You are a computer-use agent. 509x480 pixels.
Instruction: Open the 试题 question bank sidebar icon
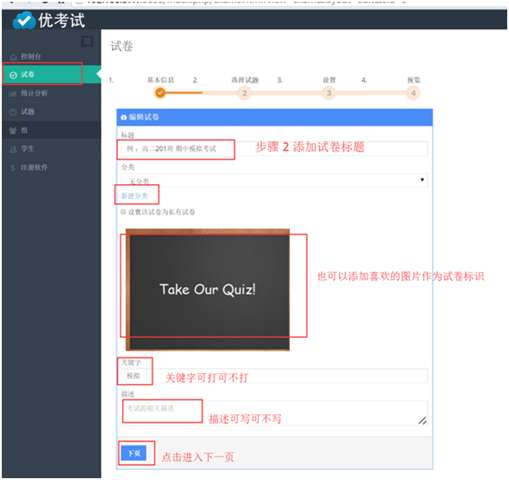tap(13, 112)
